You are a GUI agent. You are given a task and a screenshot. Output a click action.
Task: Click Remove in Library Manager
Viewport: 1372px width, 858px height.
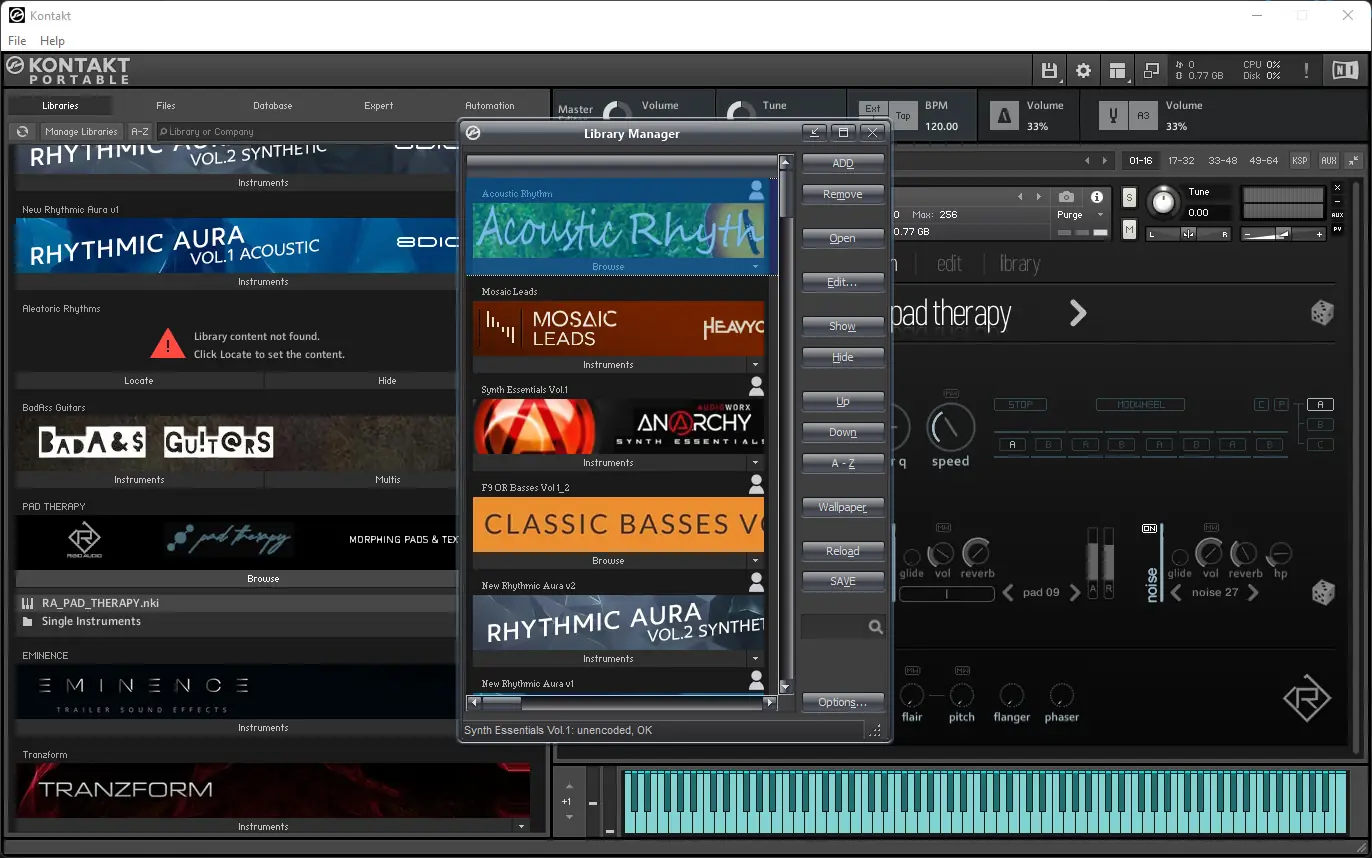[843, 194]
